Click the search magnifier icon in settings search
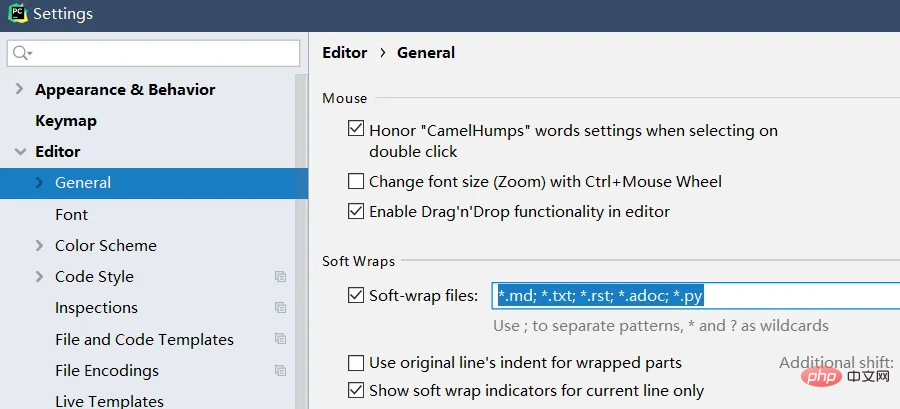Image resolution: width=900 pixels, height=409 pixels. tap(22, 53)
